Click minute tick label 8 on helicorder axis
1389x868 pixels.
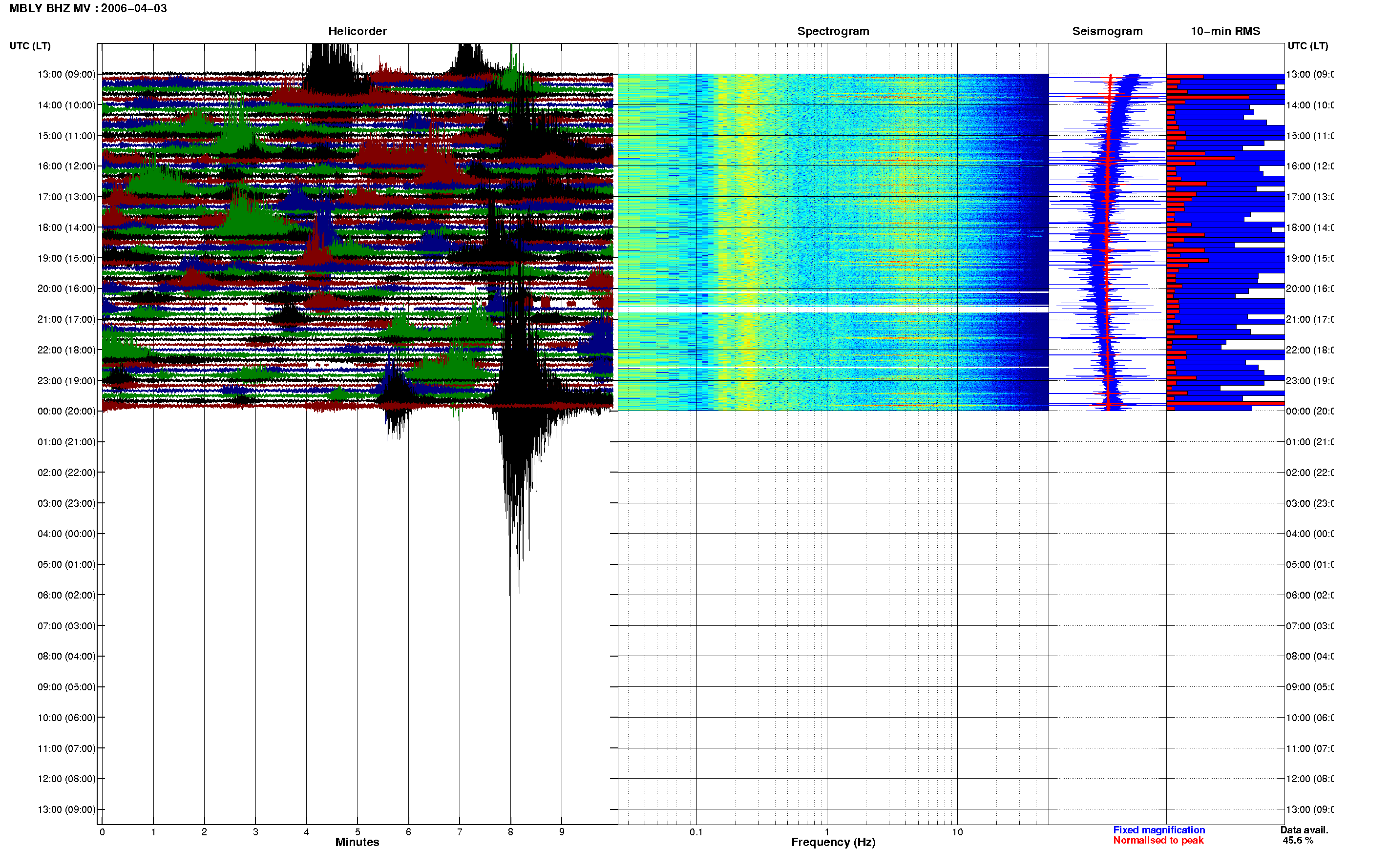510,832
